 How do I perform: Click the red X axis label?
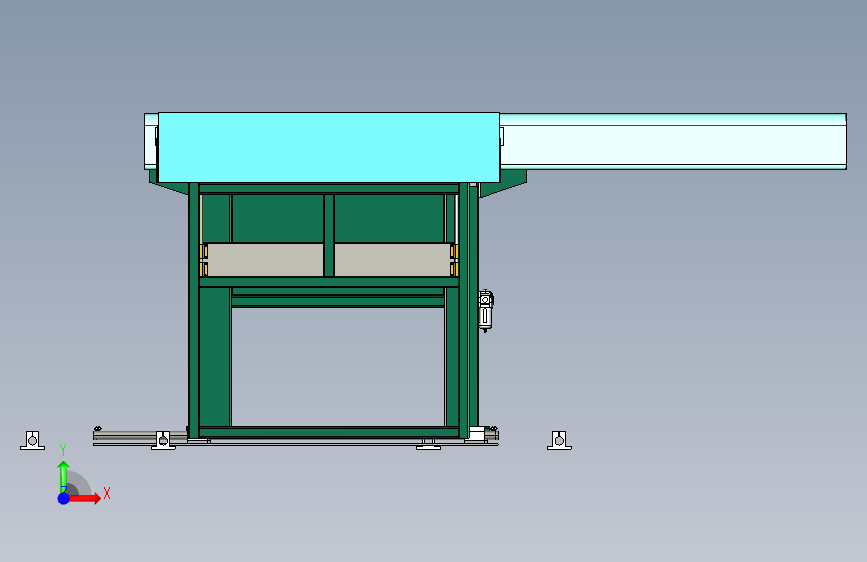[x=107, y=493]
